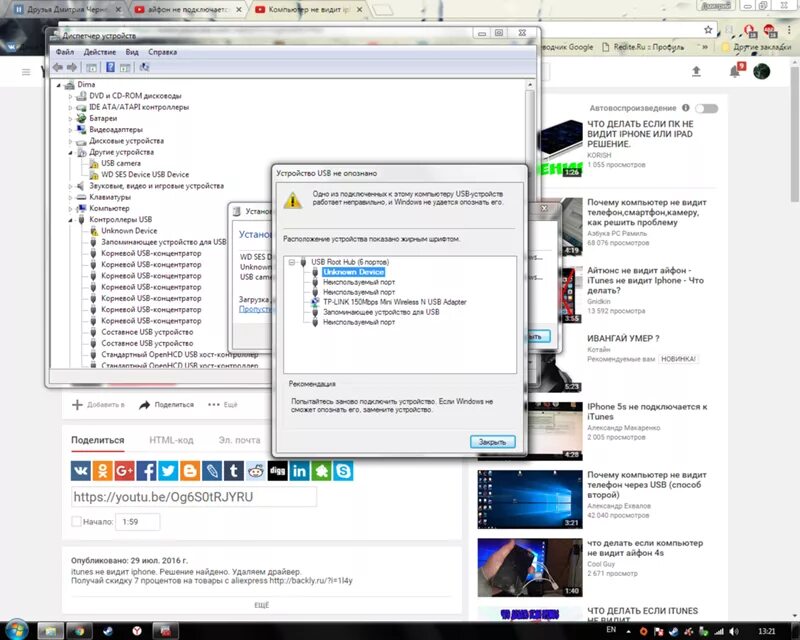Switch to the HTML-код tab

click(171, 440)
